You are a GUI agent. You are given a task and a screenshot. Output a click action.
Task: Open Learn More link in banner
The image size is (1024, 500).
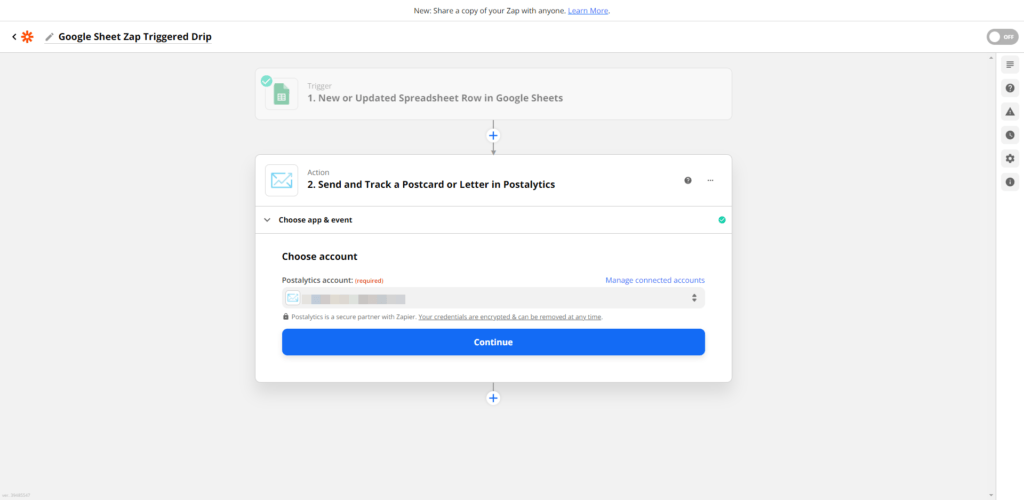click(588, 11)
